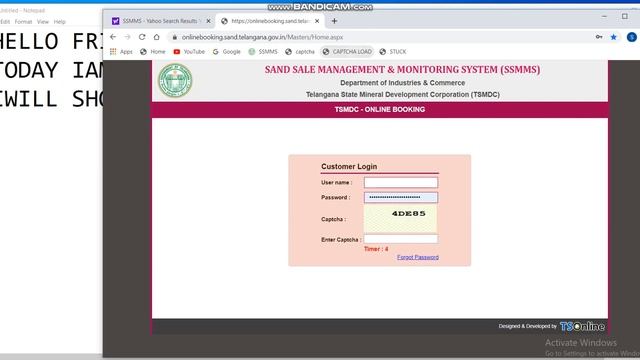Open Notepad Edit menu
Screen dimensions: 640x360
[5, 22]
